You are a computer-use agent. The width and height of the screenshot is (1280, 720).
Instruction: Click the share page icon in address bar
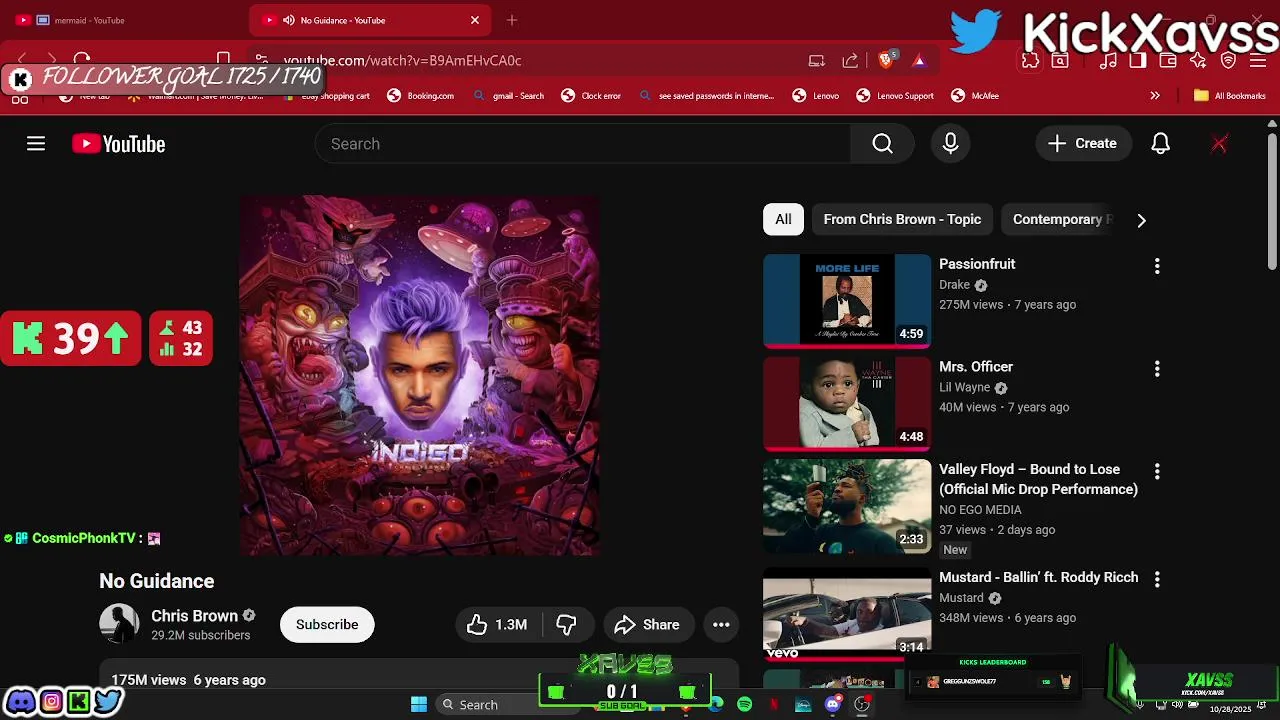[850, 60]
